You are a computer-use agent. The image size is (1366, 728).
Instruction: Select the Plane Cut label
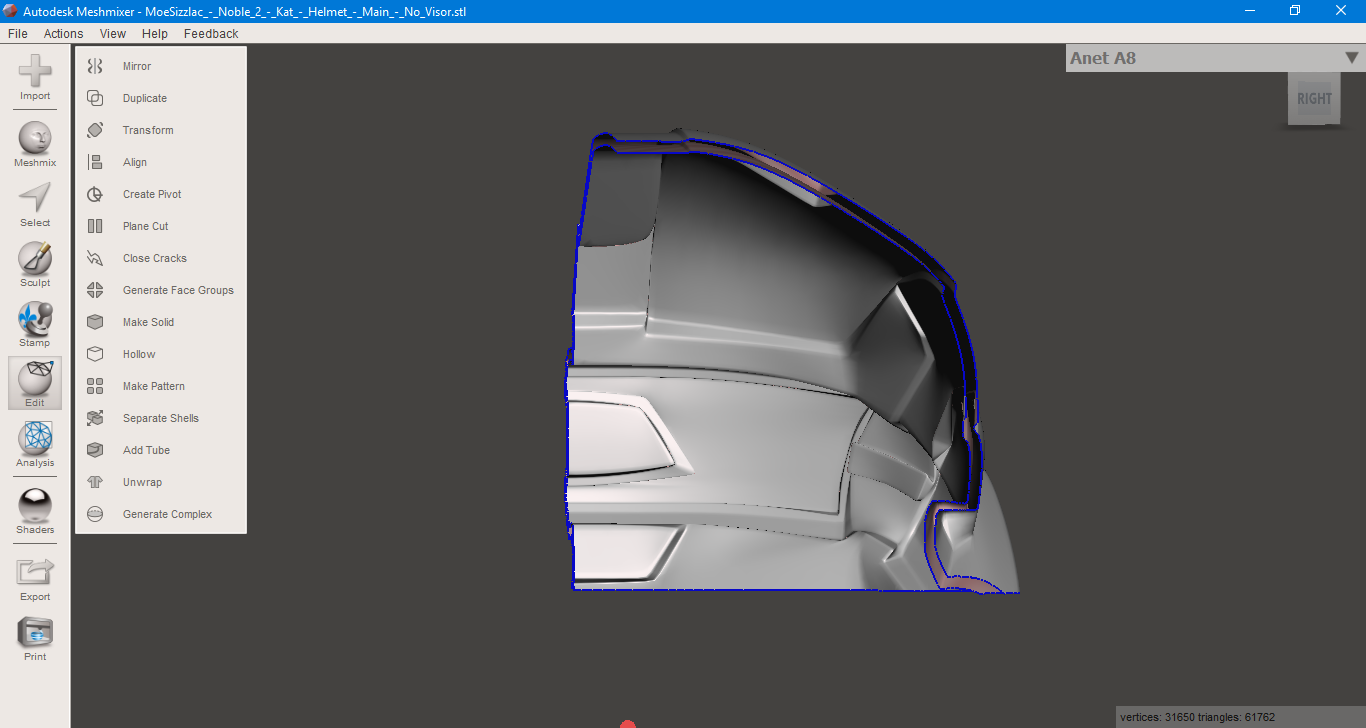pos(146,226)
